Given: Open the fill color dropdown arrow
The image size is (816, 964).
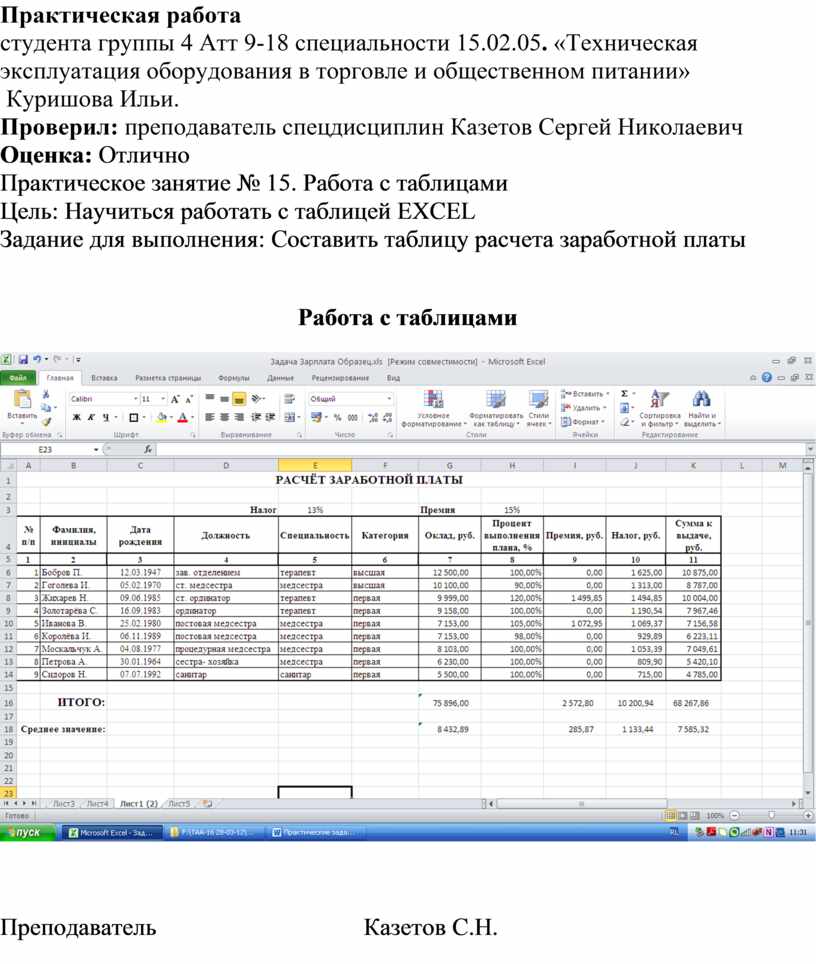Looking at the screenshot, I should point(171,418).
